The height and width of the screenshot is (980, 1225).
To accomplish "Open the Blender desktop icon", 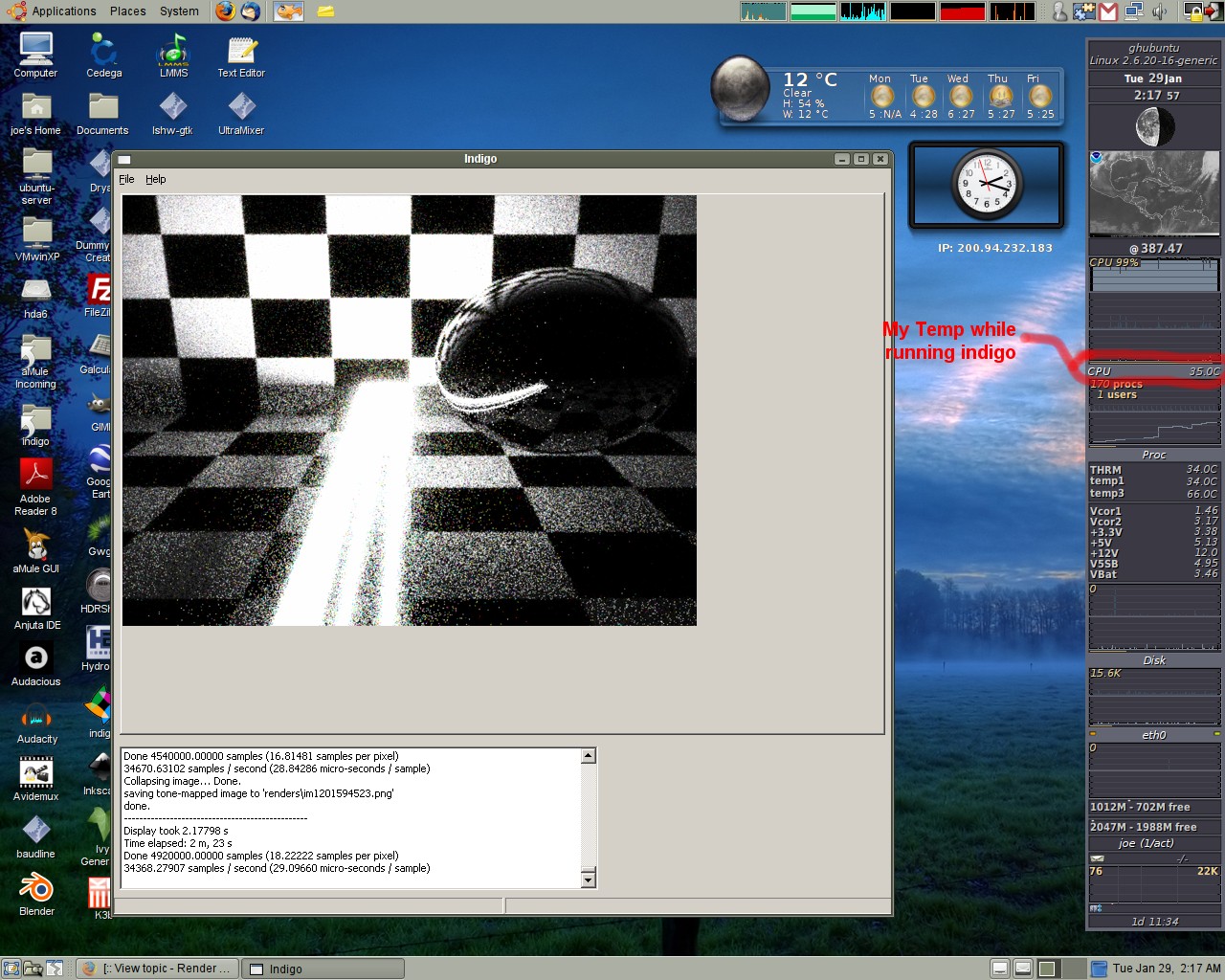I will coord(36,894).
